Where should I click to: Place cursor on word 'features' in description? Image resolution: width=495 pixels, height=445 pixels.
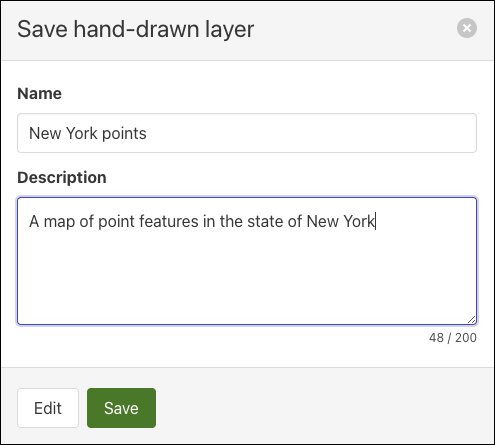169,221
